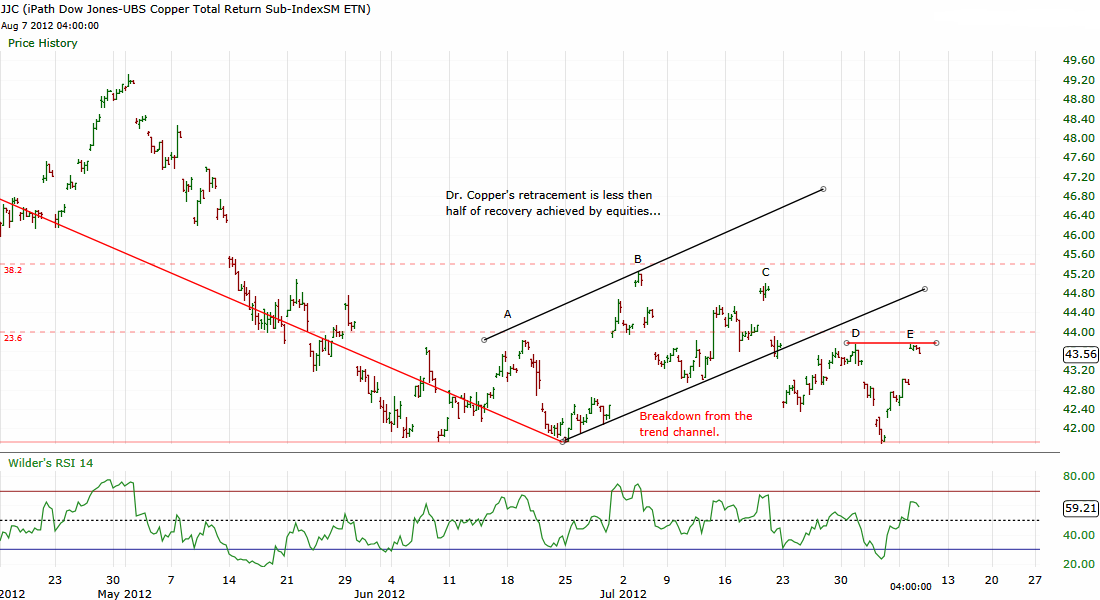This screenshot has height=600, width=1100.
Task: Click the date axis label '18'
Action: pyautogui.click(x=507, y=580)
